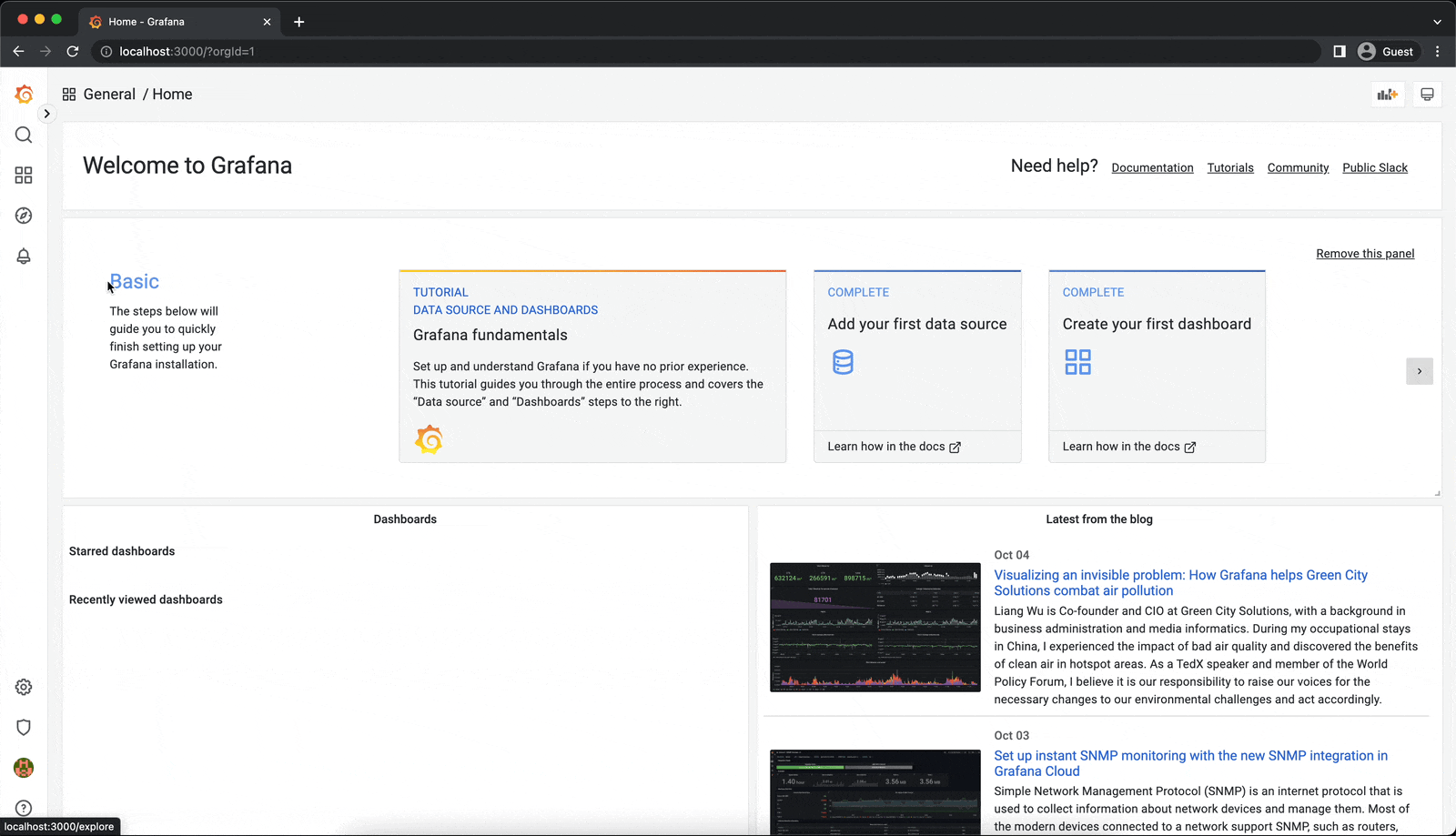Click Remove this panel
Image resolution: width=1456 pixels, height=836 pixels.
tap(1365, 253)
